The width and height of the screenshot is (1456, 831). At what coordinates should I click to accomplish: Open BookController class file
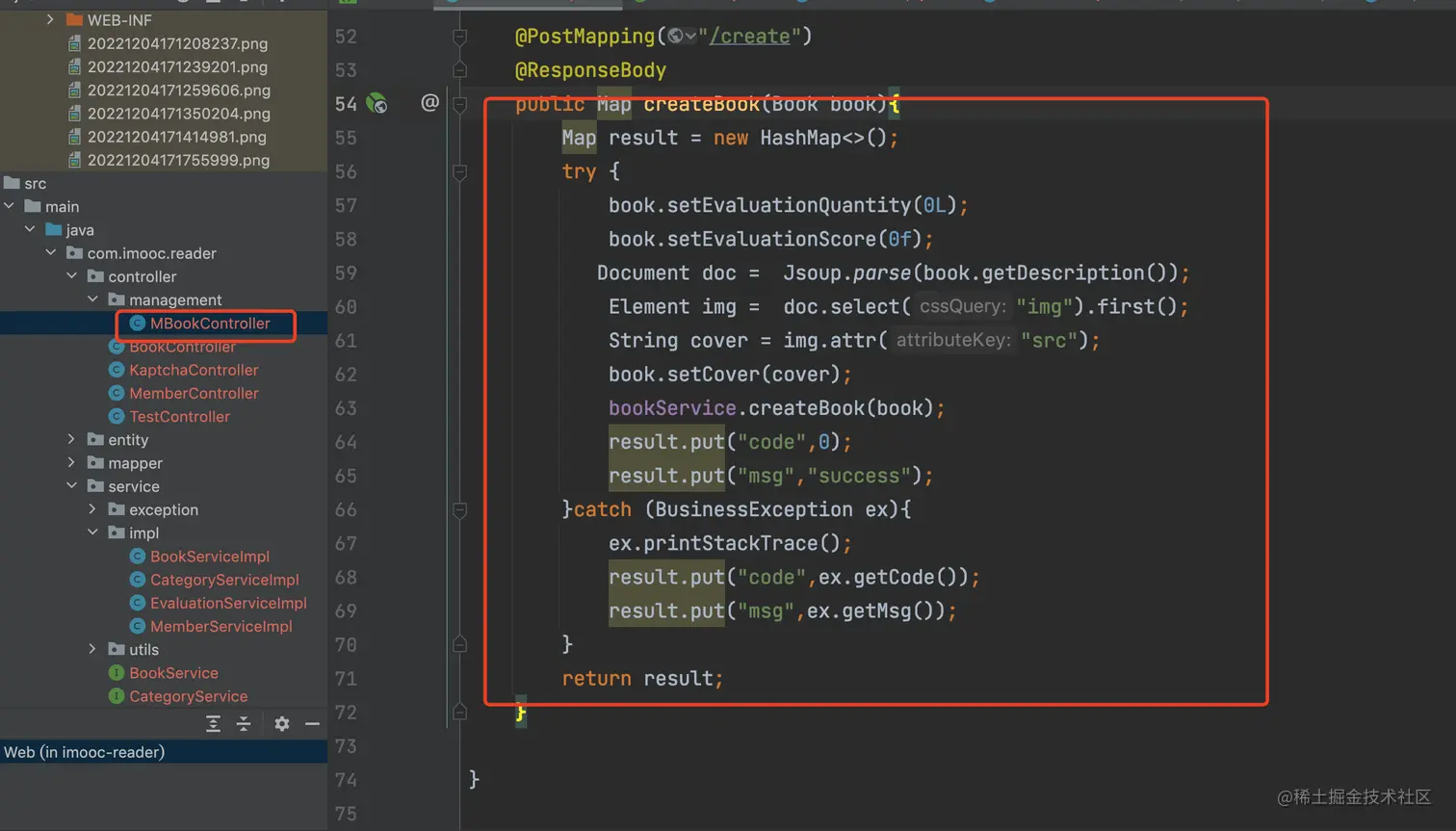182,347
